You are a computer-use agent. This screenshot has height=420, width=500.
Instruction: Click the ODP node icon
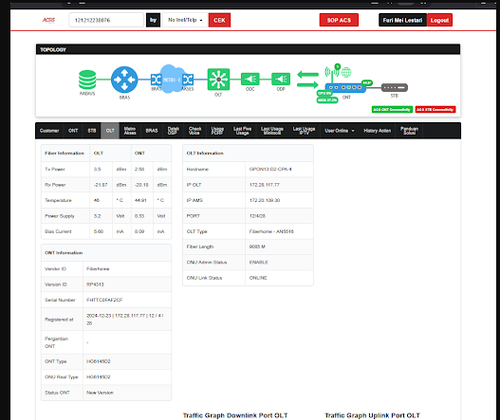(x=281, y=79)
